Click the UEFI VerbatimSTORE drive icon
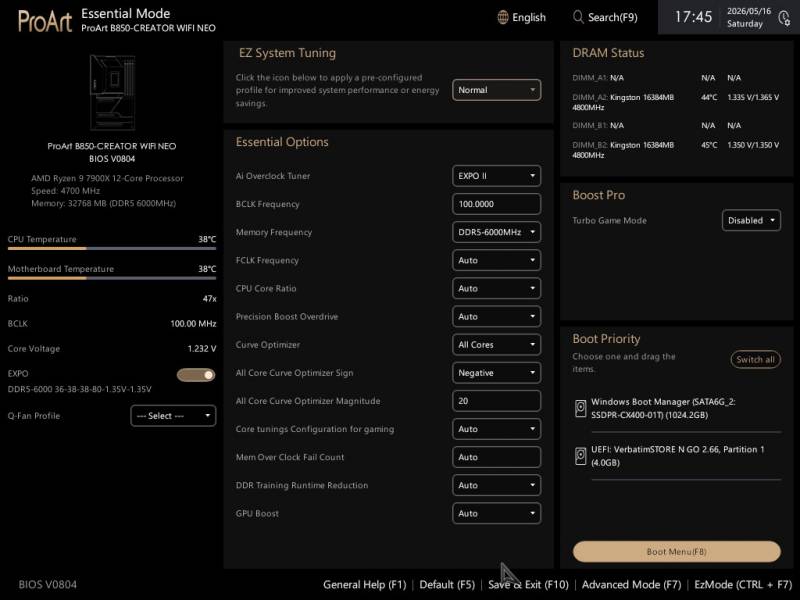Viewport: 800px width, 600px height. pos(581,456)
